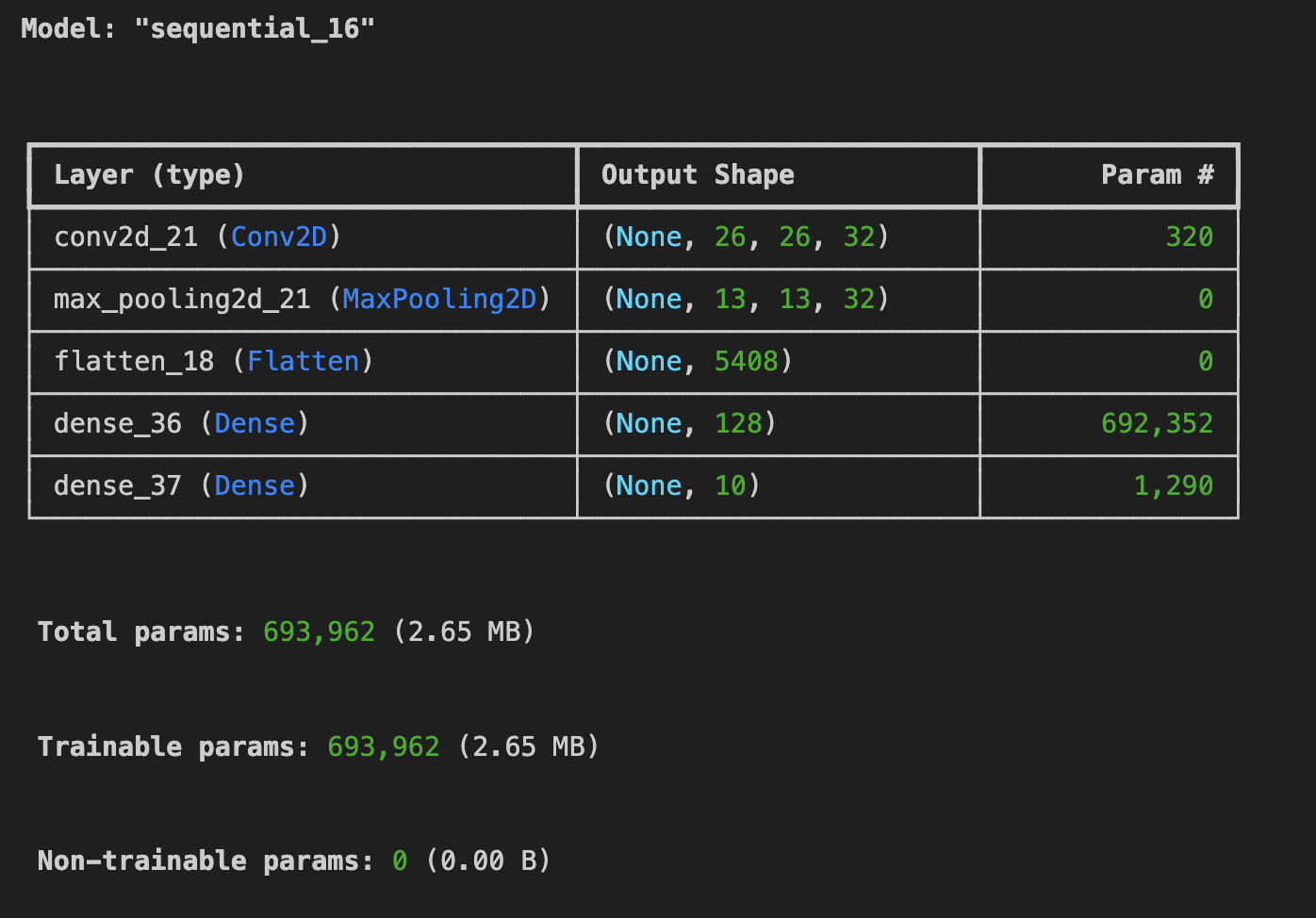Click the Model "sequential_16" title text

click(x=198, y=28)
